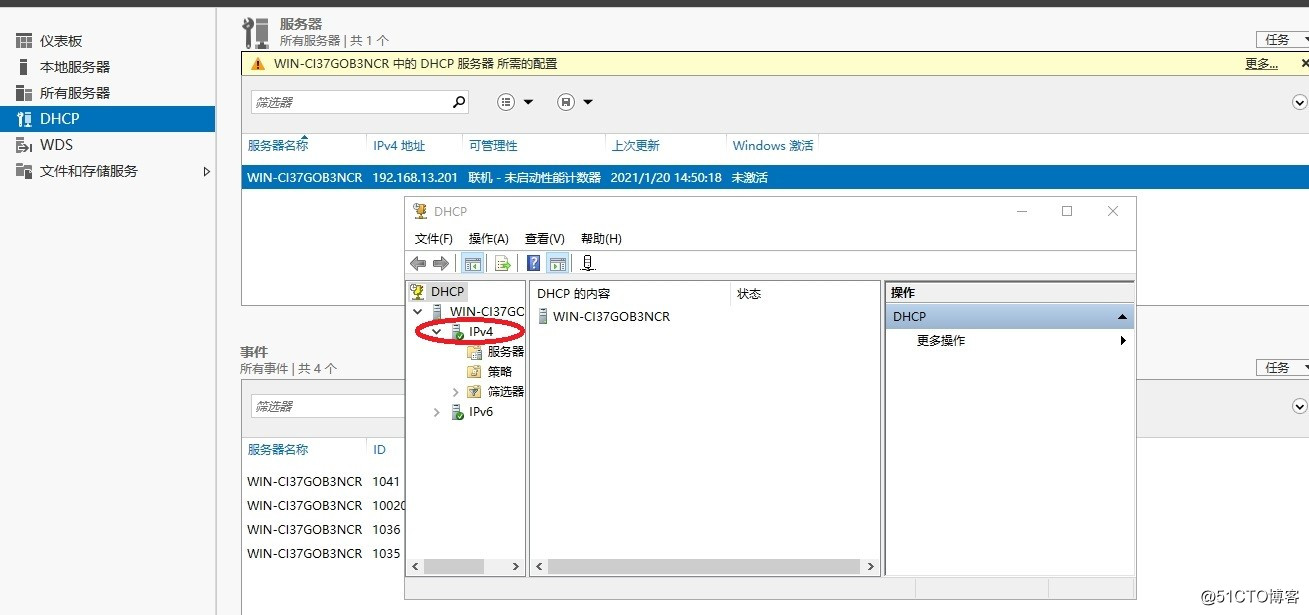Click server icon beside WIN-CI37GOB3NCR in content pane
This screenshot has width=1309, height=615.
(543, 316)
